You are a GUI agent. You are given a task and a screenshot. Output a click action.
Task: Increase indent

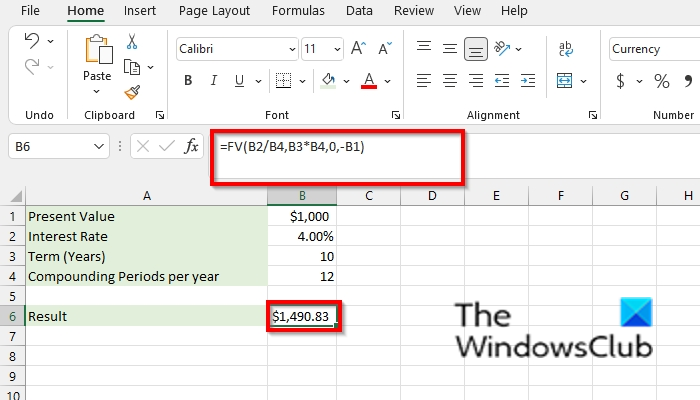[x=528, y=81]
